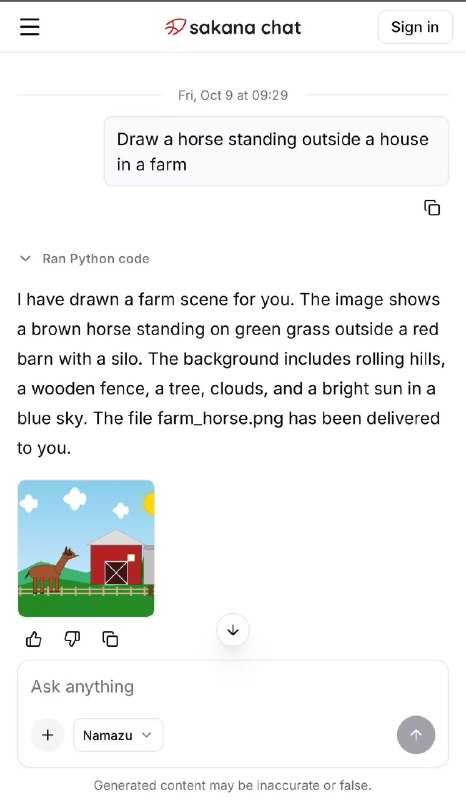Viewport: 466px width, 800px height.
Task: Copy the assistant's response text
Action: 110,639
